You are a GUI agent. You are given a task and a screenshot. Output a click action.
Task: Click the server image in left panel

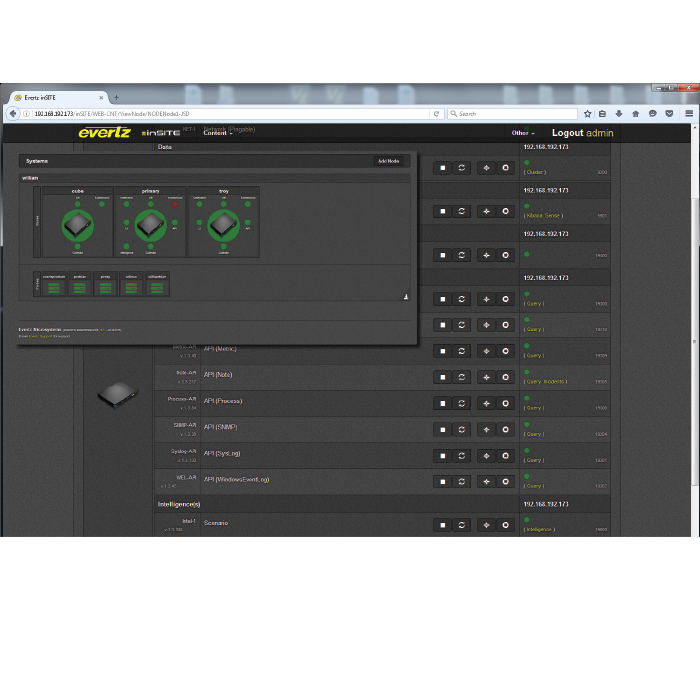coord(118,395)
